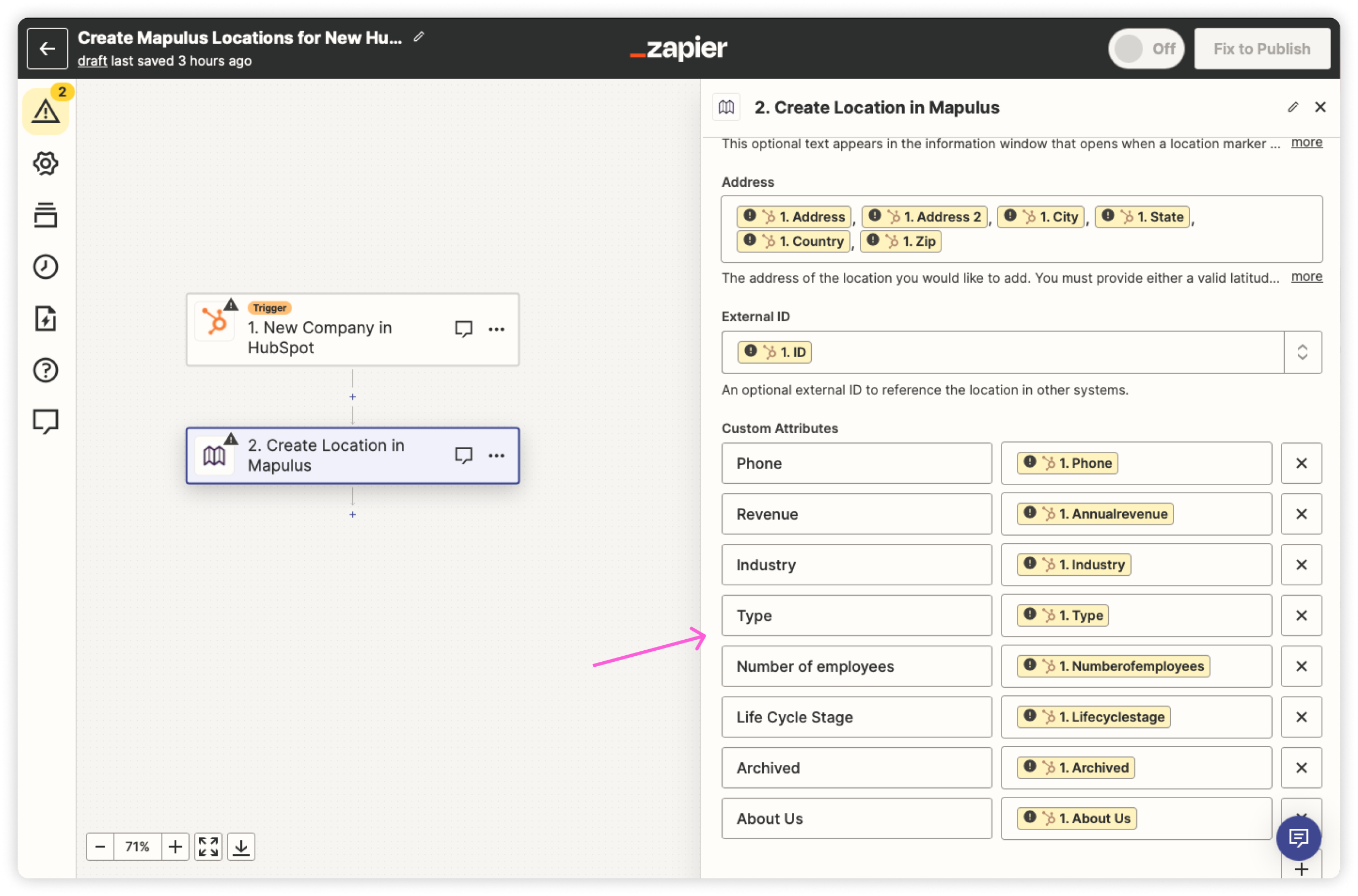Open more options for Mapulus step
1358x896 pixels.
[x=497, y=455]
